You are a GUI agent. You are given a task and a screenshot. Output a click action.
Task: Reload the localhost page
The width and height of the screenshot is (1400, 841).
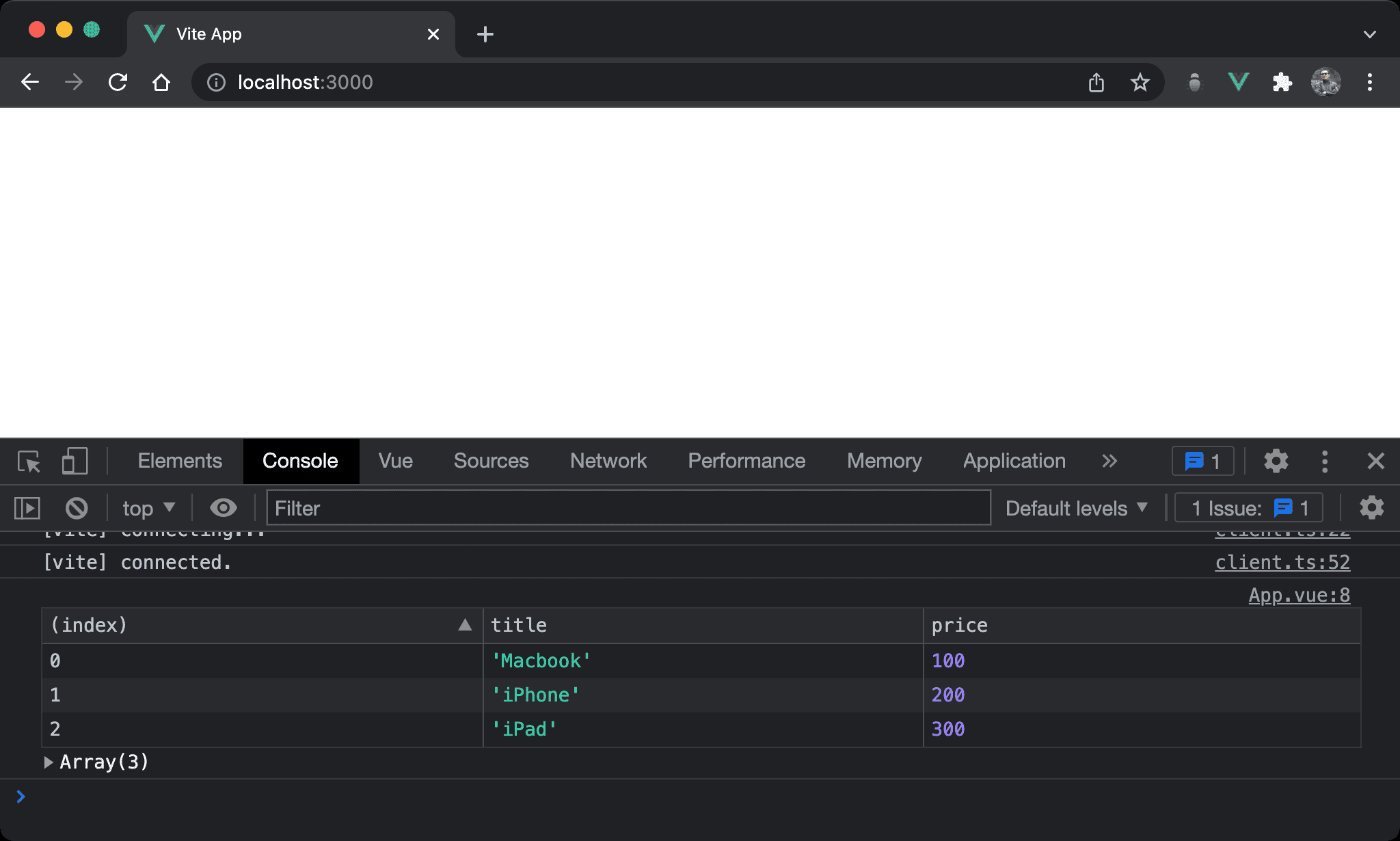118,83
